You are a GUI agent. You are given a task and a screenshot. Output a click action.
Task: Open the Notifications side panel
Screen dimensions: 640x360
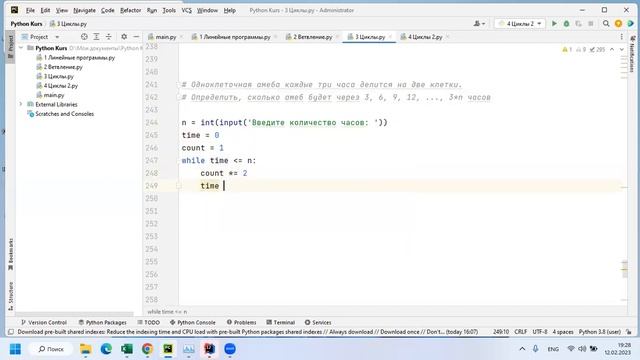(x=632, y=54)
